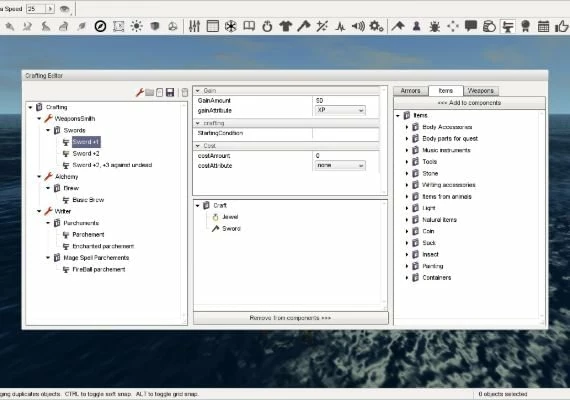Screen dimensions: 570x400
Task: Click the pie chart icon in toolbar
Action: tap(173, 26)
